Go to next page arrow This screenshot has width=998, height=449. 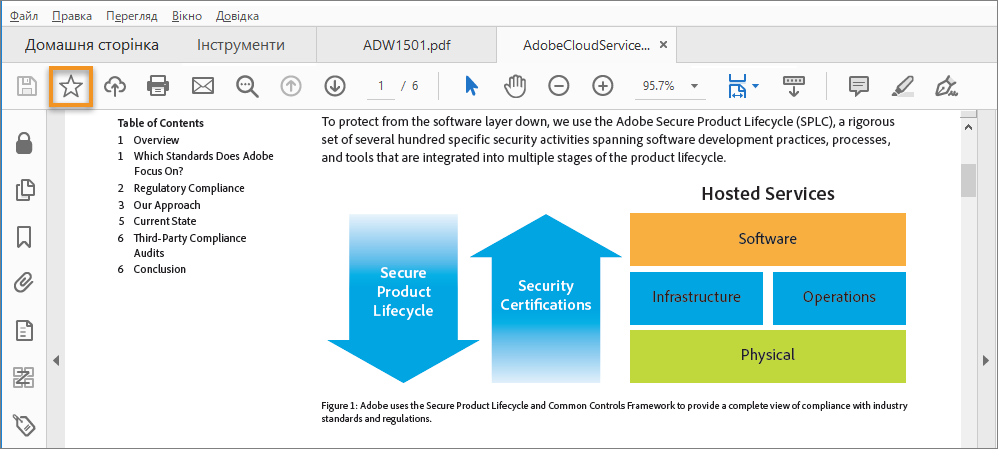coord(334,86)
